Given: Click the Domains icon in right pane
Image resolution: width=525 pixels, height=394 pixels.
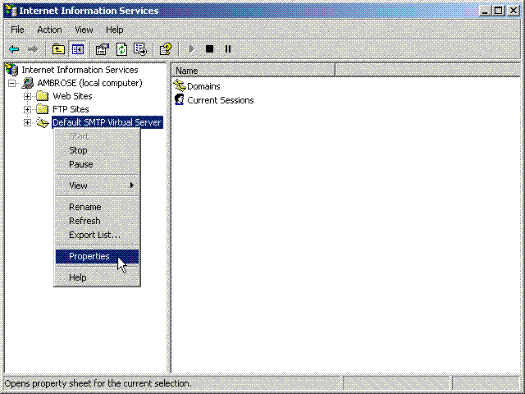Looking at the screenshot, I should click(179, 86).
